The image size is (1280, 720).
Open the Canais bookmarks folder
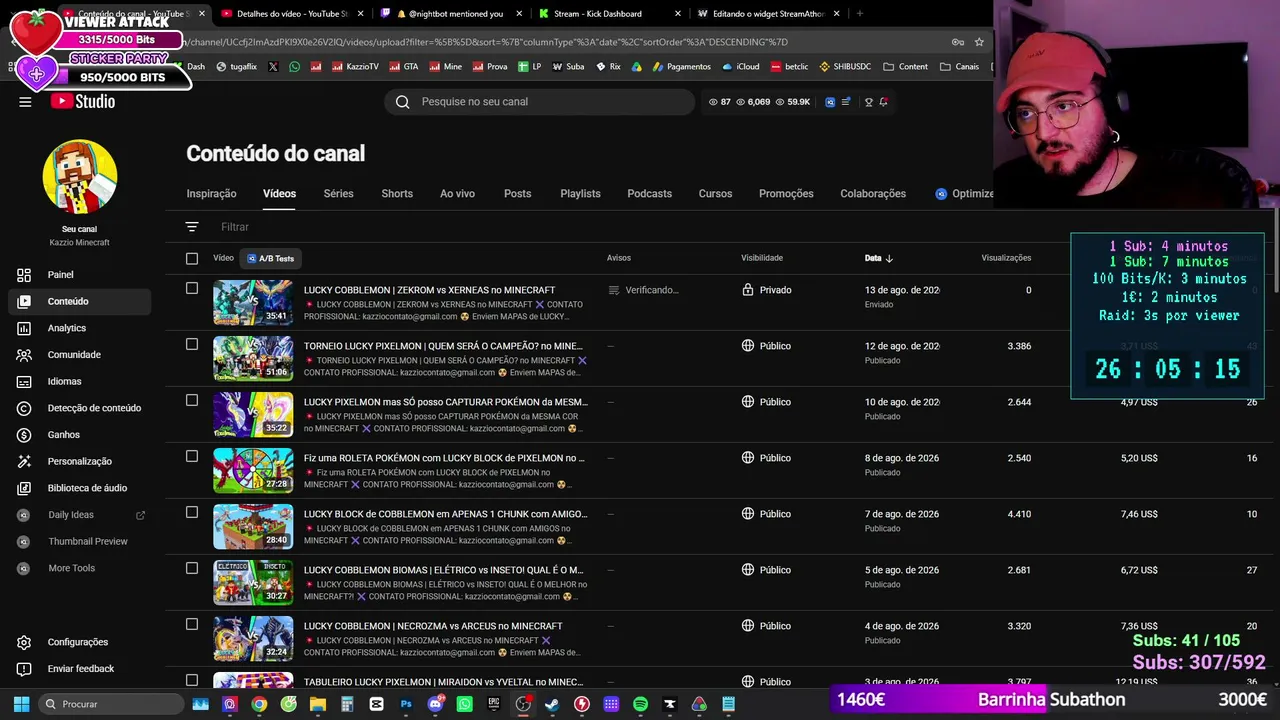point(959,67)
